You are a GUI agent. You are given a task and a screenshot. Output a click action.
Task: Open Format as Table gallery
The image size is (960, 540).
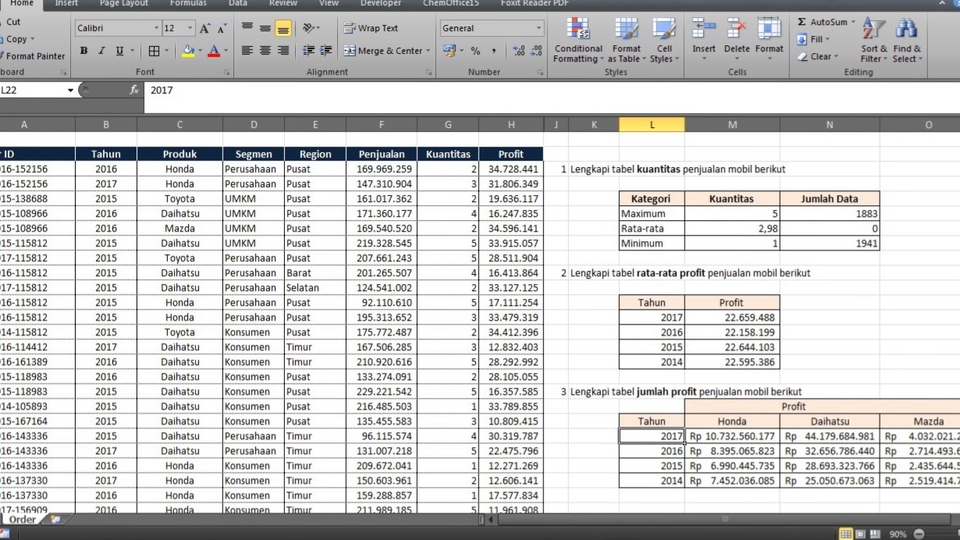click(626, 40)
